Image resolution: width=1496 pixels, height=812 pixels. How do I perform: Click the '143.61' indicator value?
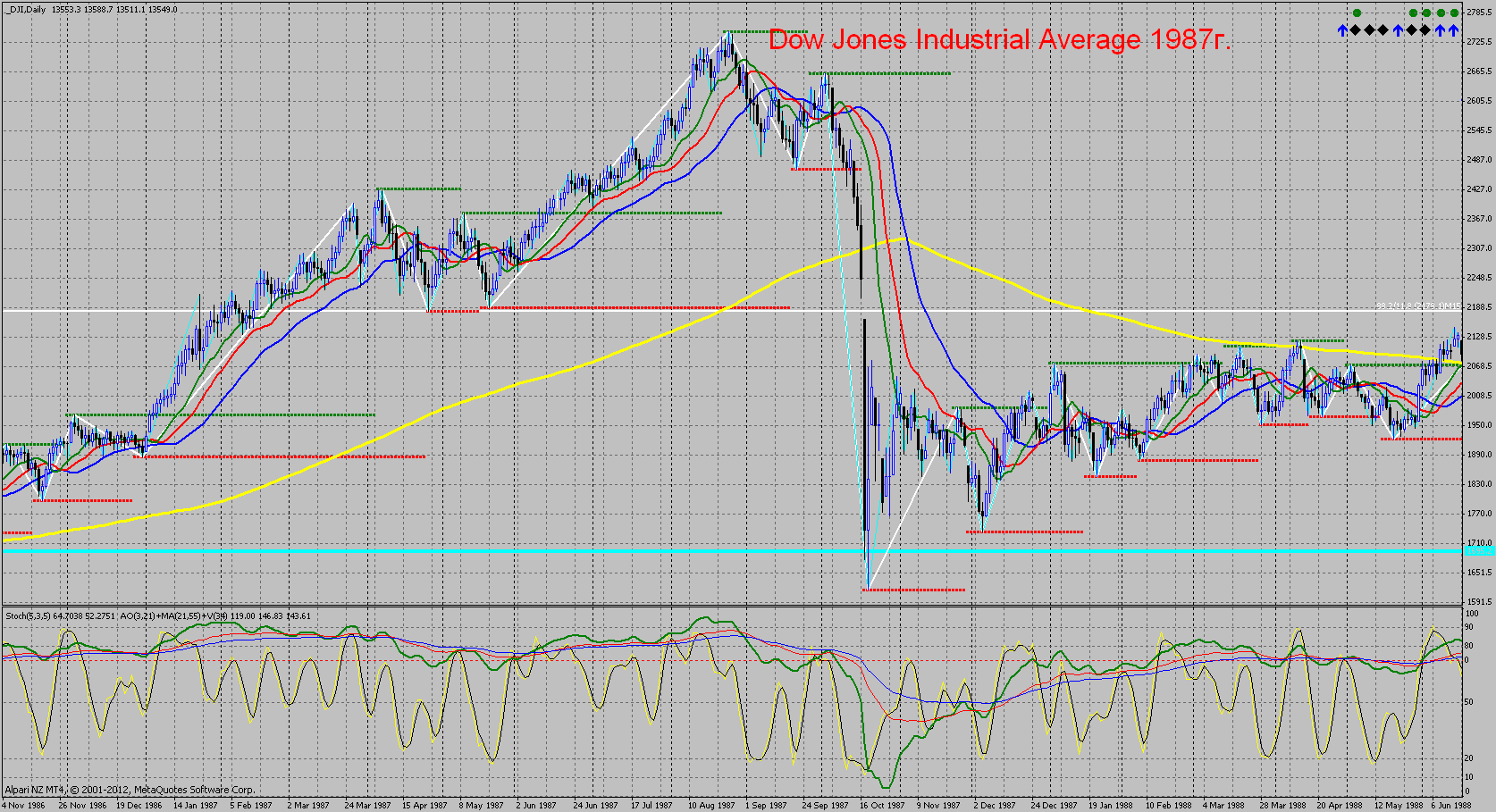(x=299, y=616)
